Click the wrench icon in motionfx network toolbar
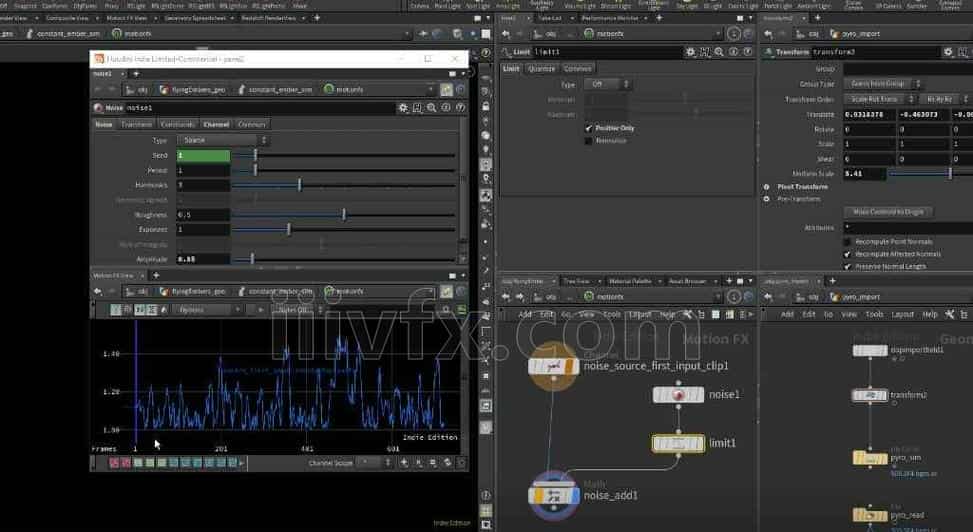The height and width of the screenshot is (532, 973). click(688, 315)
